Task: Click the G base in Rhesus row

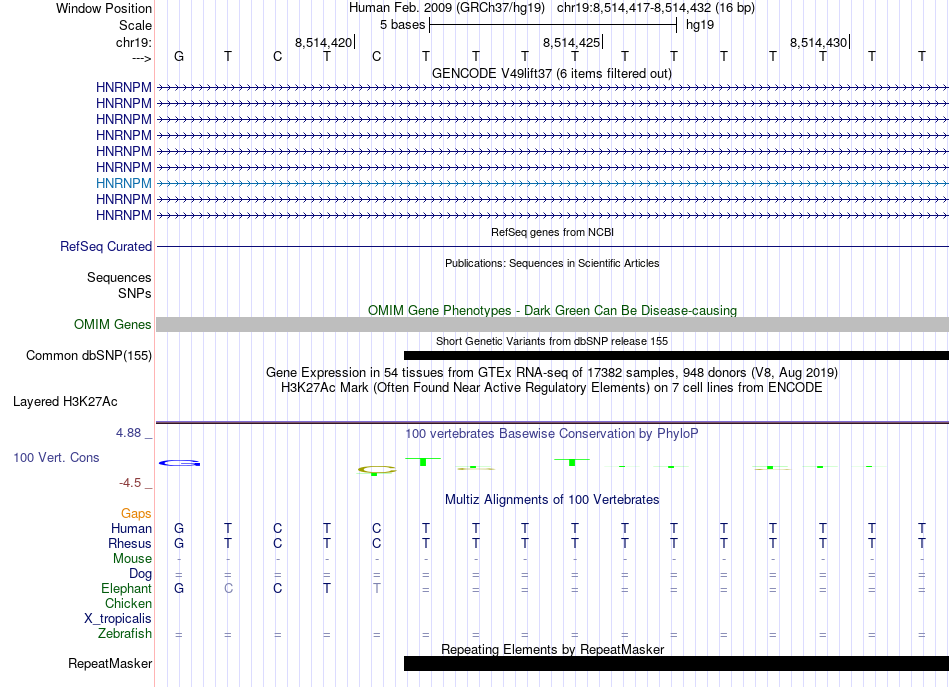Action: [179, 543]
